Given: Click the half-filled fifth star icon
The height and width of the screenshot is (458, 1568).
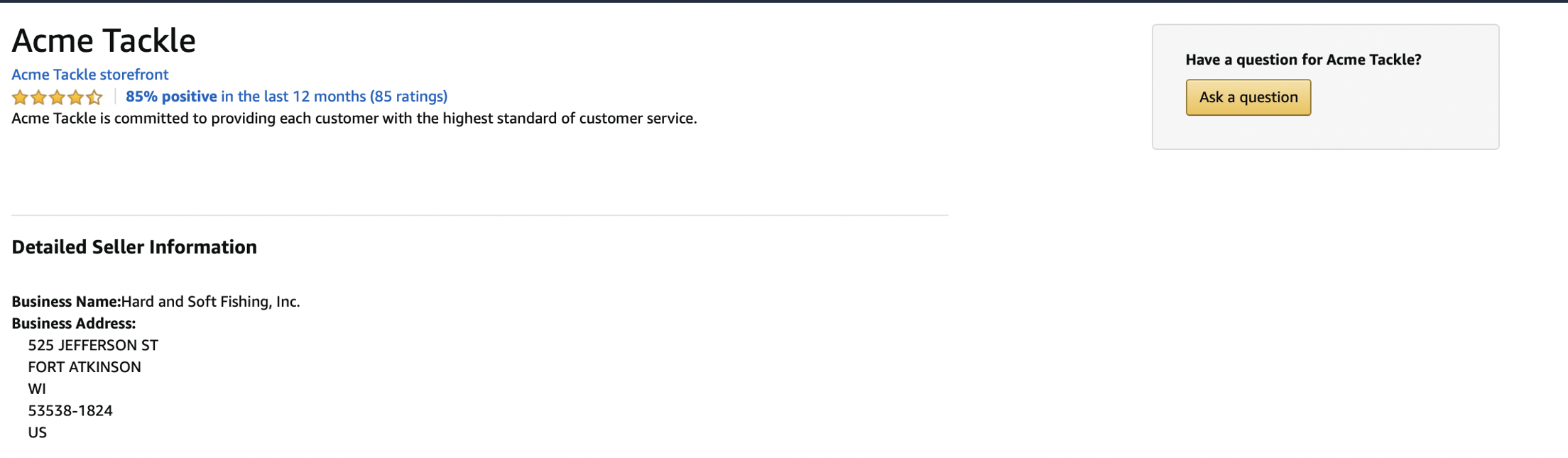Looking at the screenshot, I should click(94, 97).
